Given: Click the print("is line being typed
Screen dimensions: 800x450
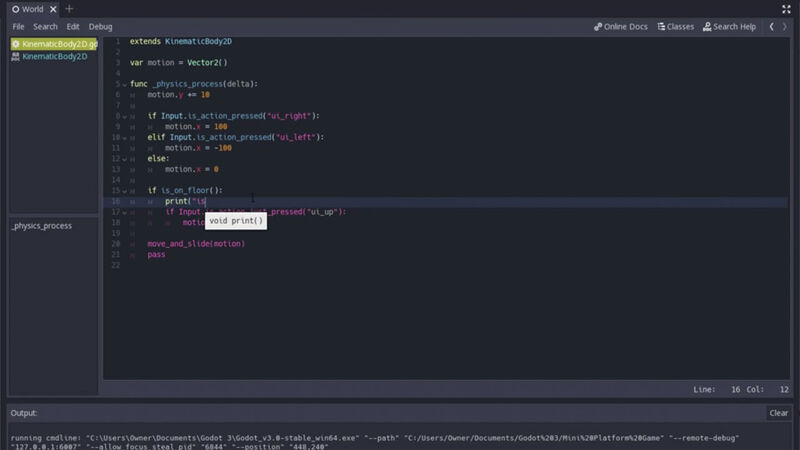Looking at the screenshot, I should click(185, 202).
